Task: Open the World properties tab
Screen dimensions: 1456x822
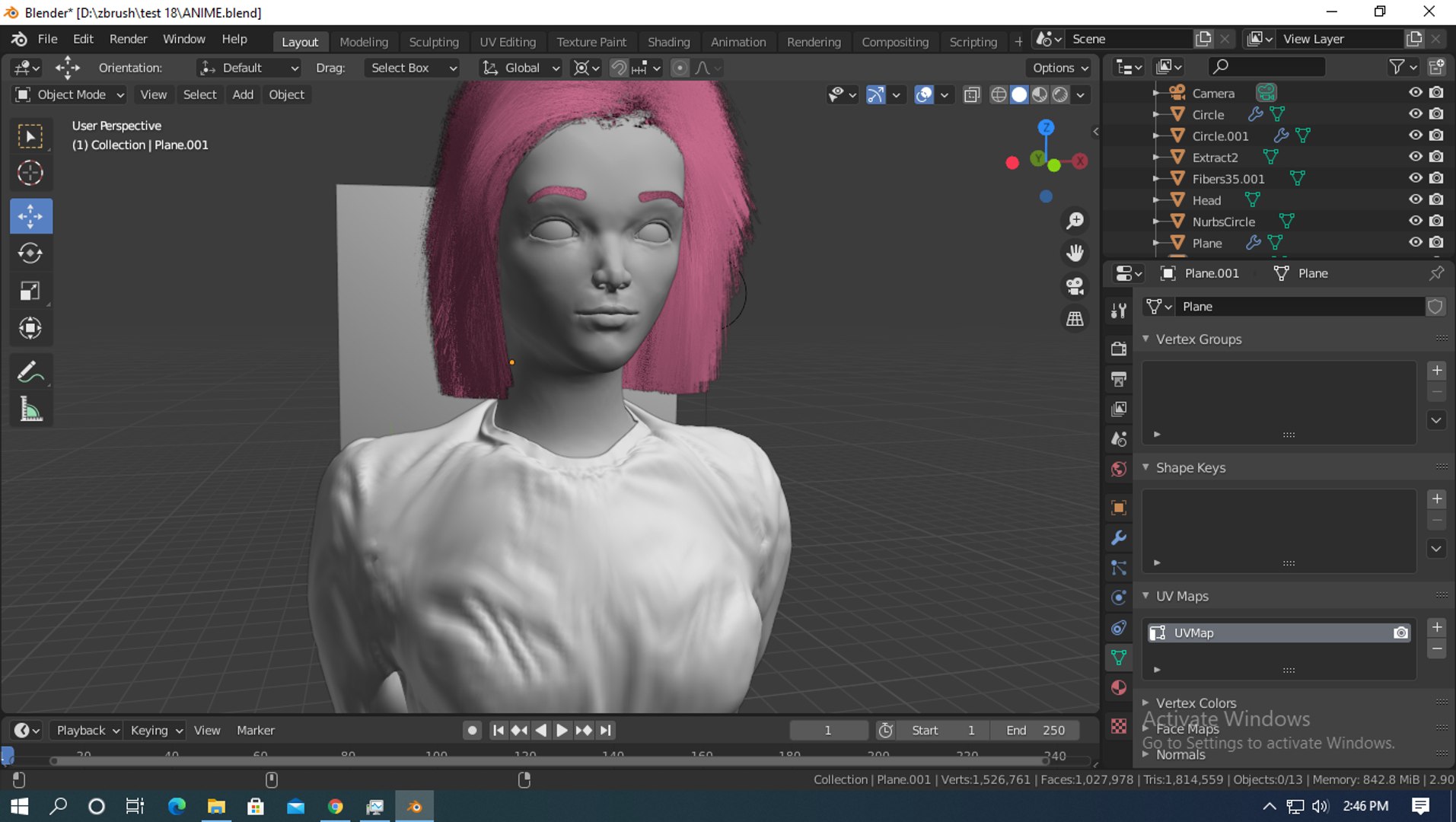Action: pos(1119,469)
